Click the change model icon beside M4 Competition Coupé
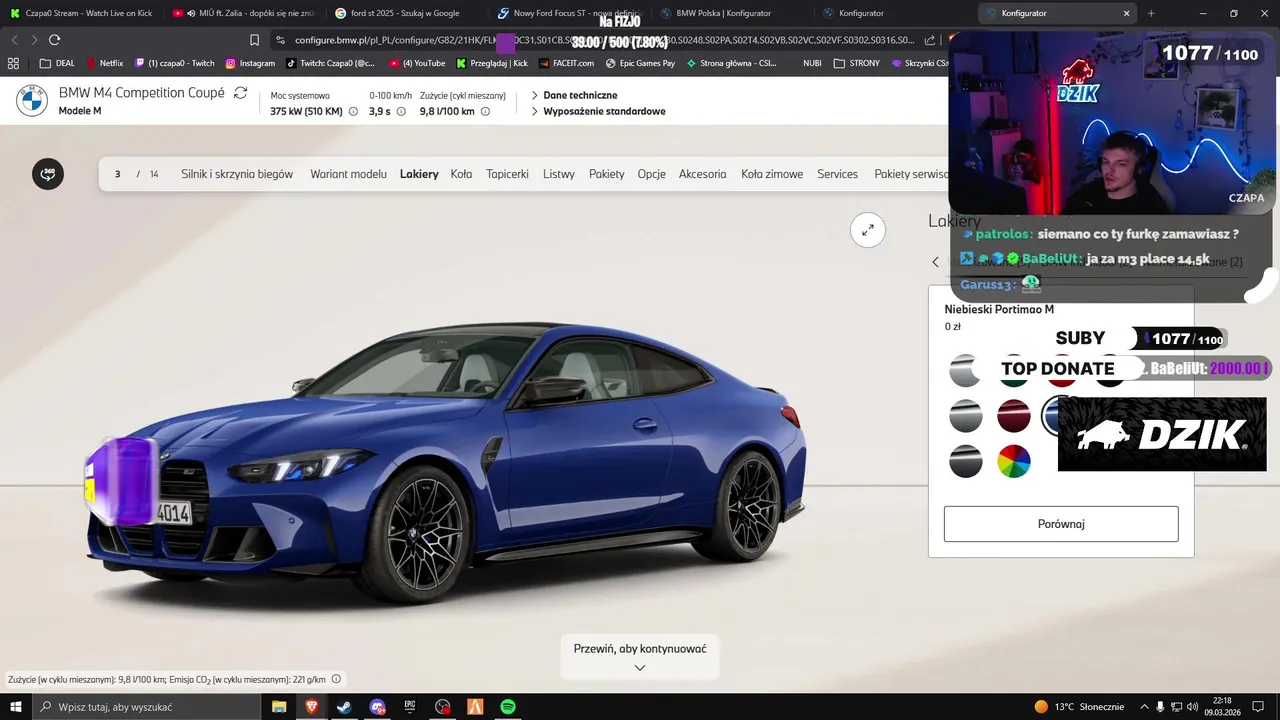This screenshot has width=1280, height=720. click(240, 93)
